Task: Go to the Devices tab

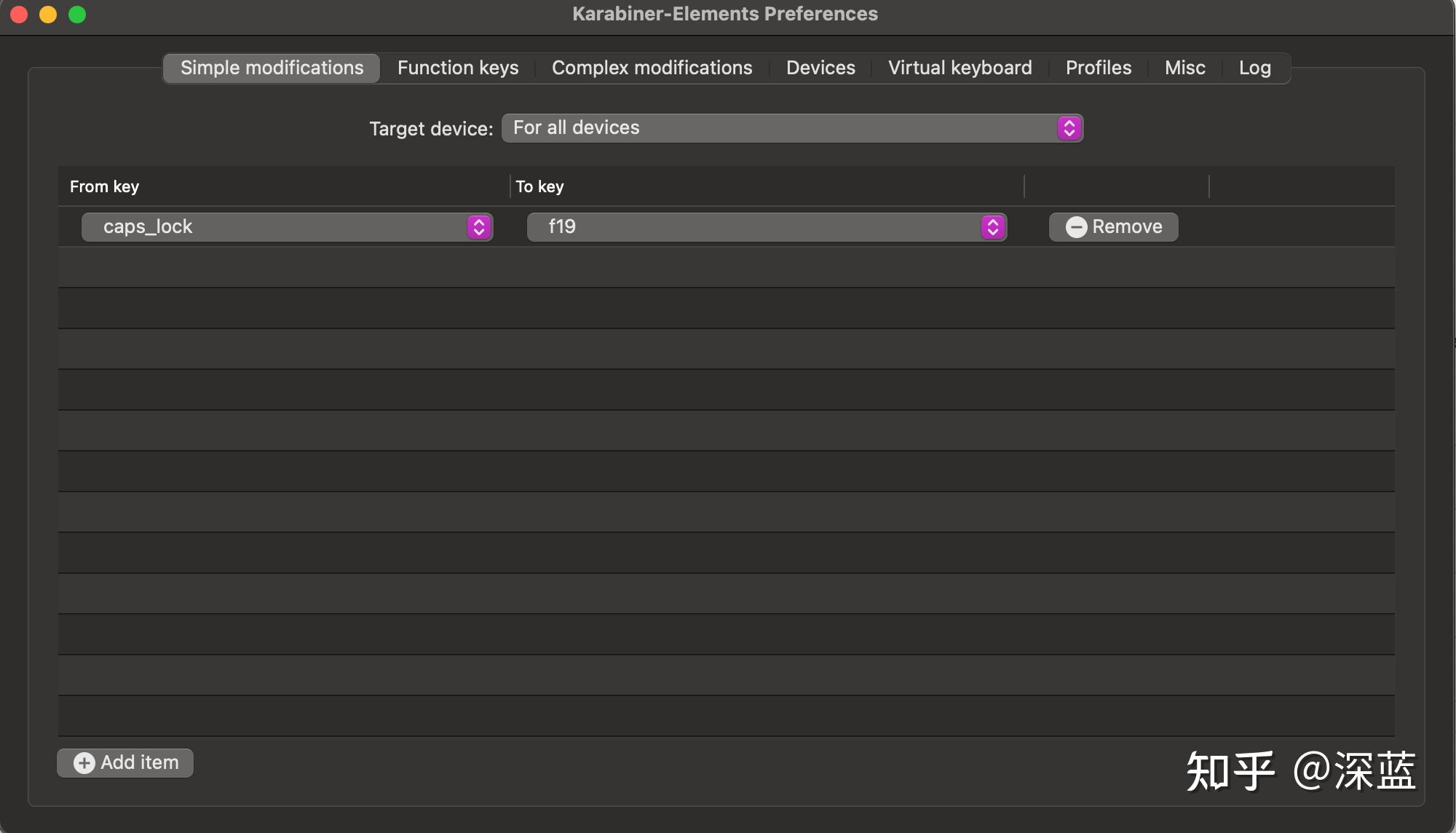Action: (x=820, y=68)
